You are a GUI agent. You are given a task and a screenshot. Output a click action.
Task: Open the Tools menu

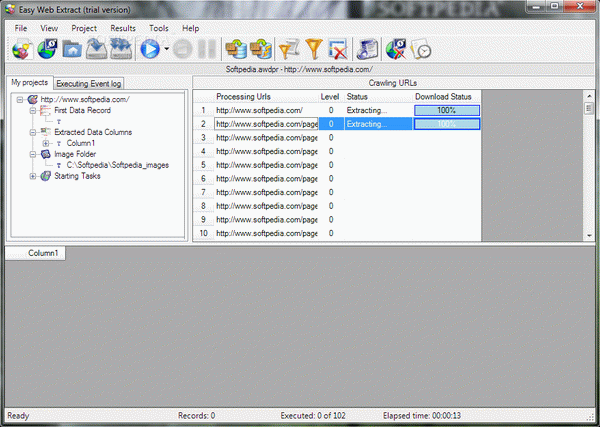click(x=159, y=28)
